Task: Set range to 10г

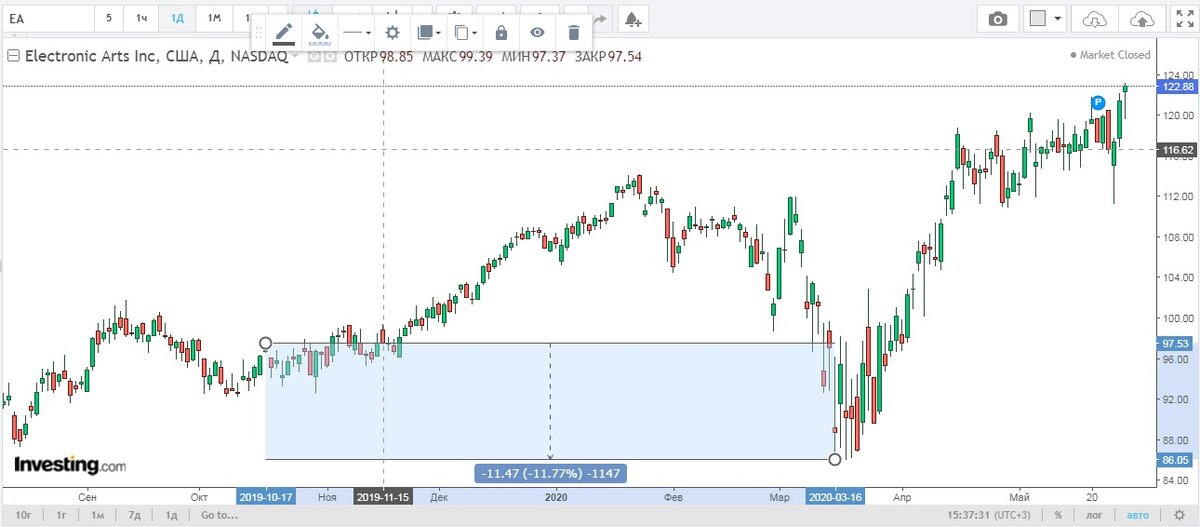Action: 22,516
